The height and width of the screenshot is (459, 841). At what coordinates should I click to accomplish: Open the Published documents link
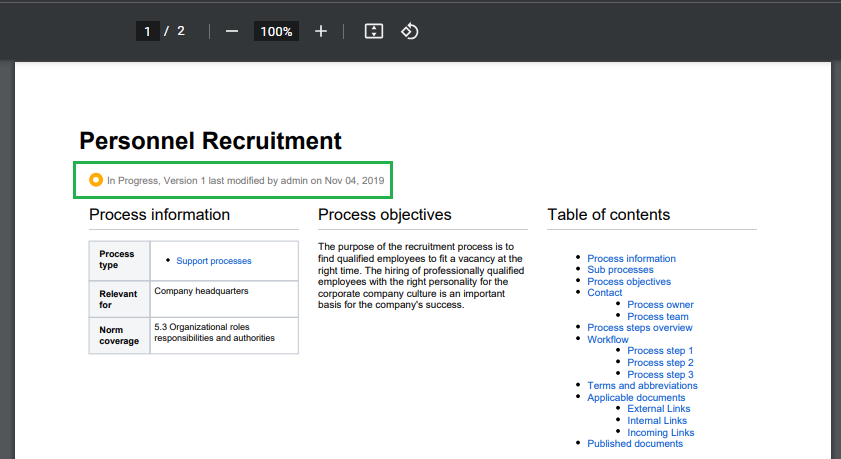tap(635, 444)
